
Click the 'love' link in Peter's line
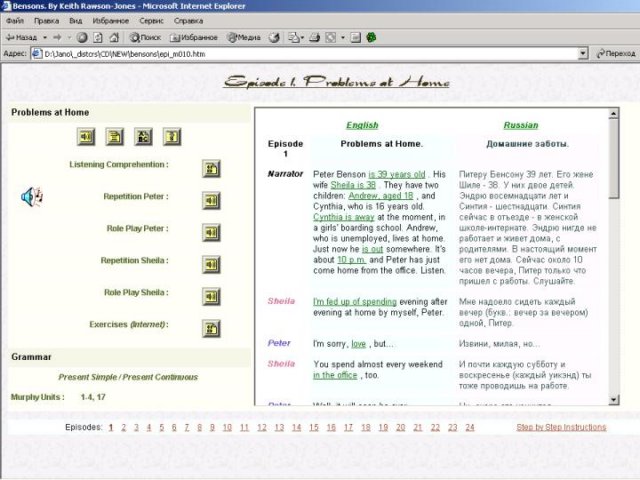pyautogui.click(x=358, y=344)
